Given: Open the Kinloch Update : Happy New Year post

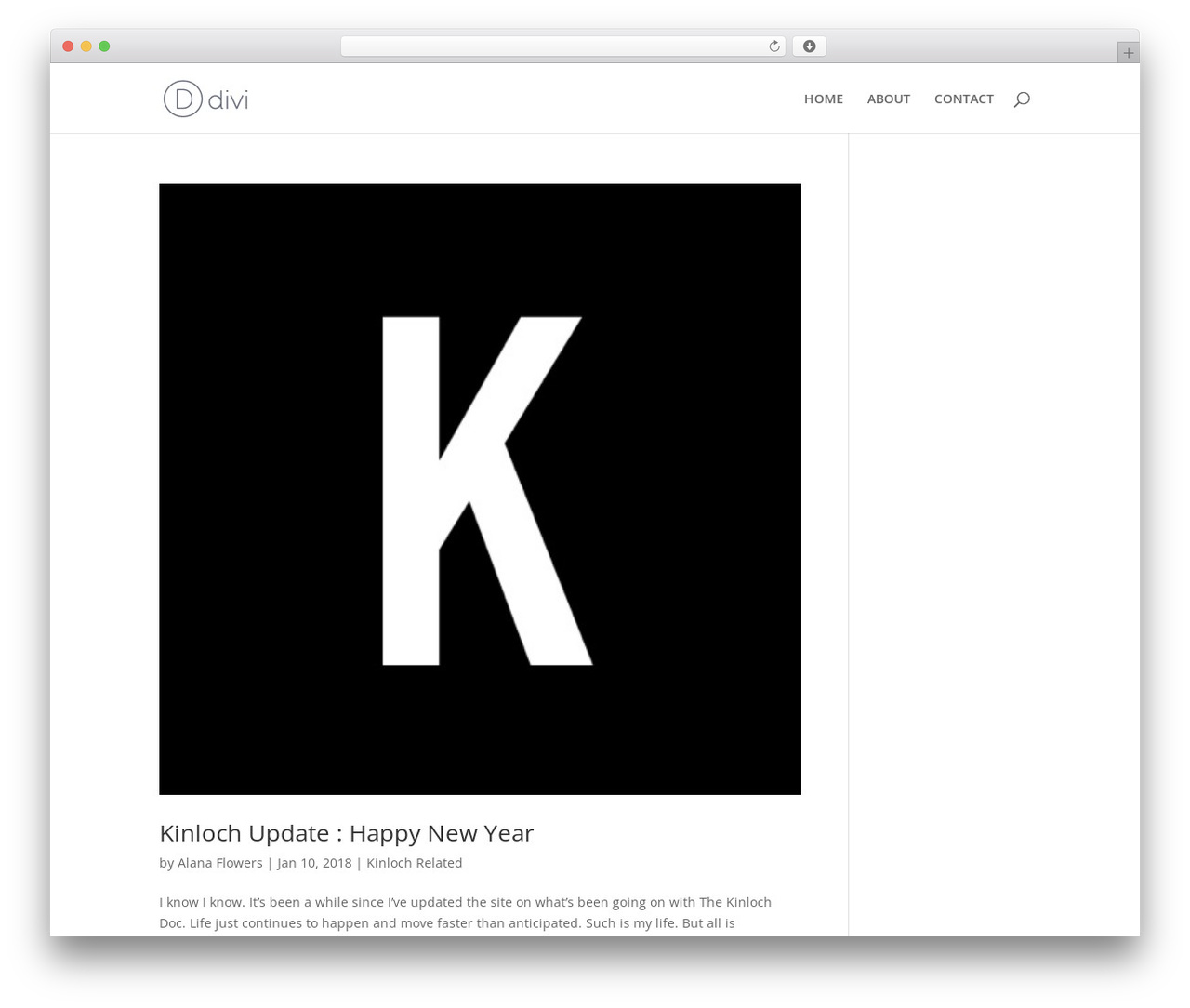Looking at the screenshot, I should (x=346, y=833).
